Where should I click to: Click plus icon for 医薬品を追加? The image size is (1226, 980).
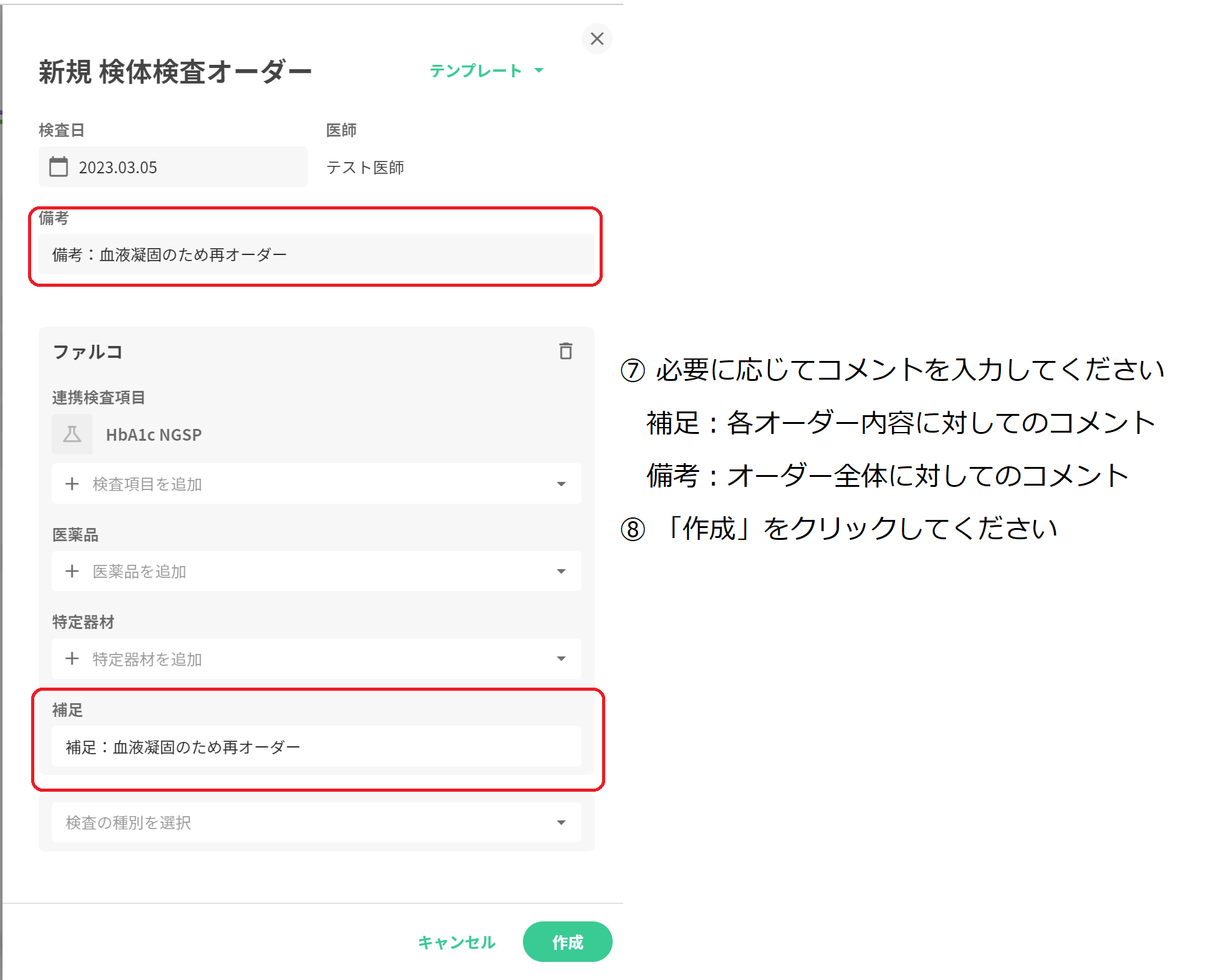click(72, 571)
